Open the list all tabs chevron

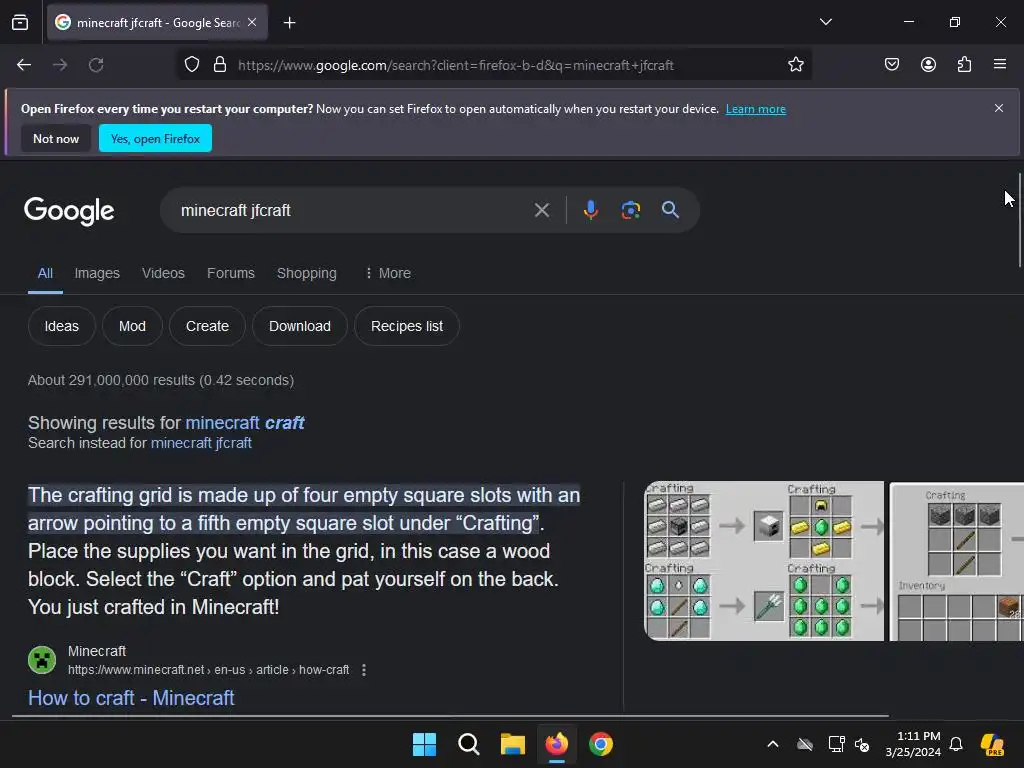click(x=825, y=22)
